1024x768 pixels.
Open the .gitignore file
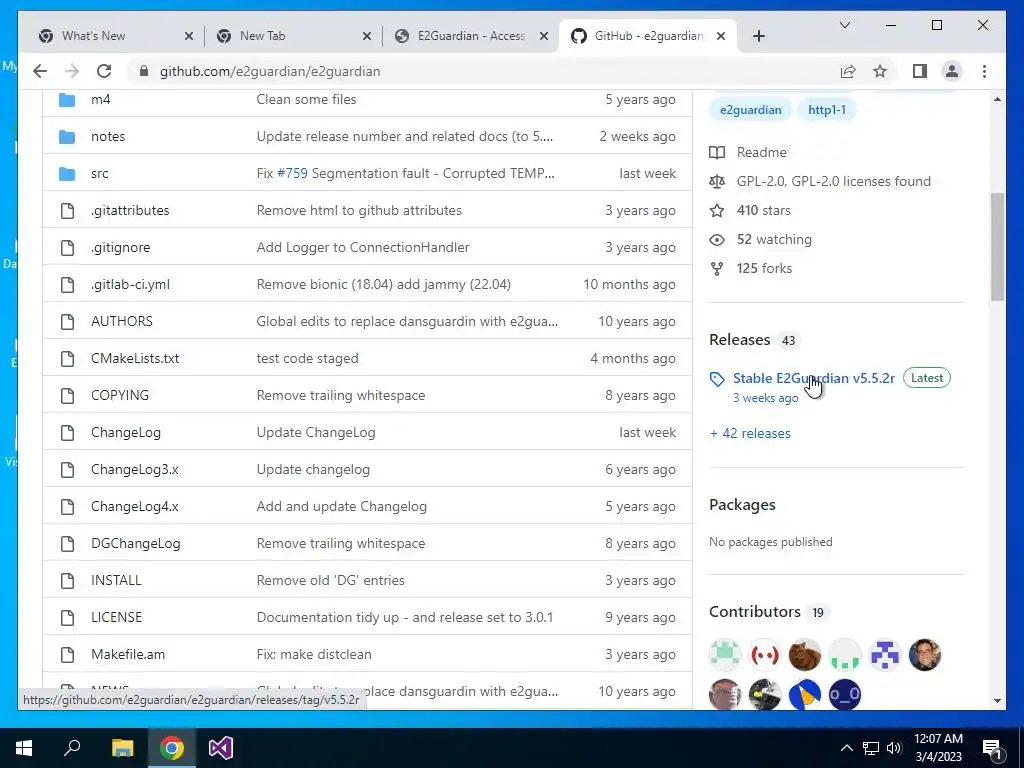pyautogui.click(x=120, y=248)
